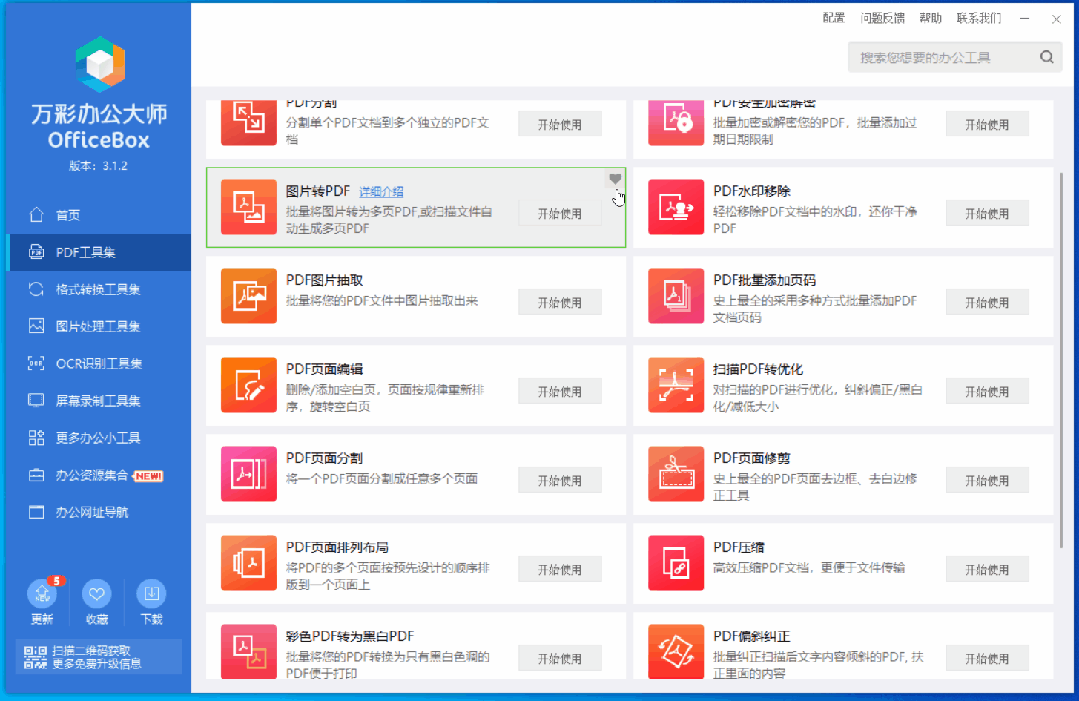
Task: Click 开始使用 for PDF倾斜纠正
Action: [987, 658]
